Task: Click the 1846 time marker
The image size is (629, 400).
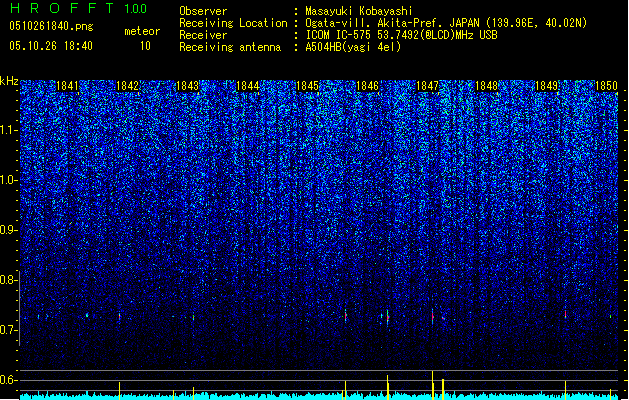Action: pos(367,86)
